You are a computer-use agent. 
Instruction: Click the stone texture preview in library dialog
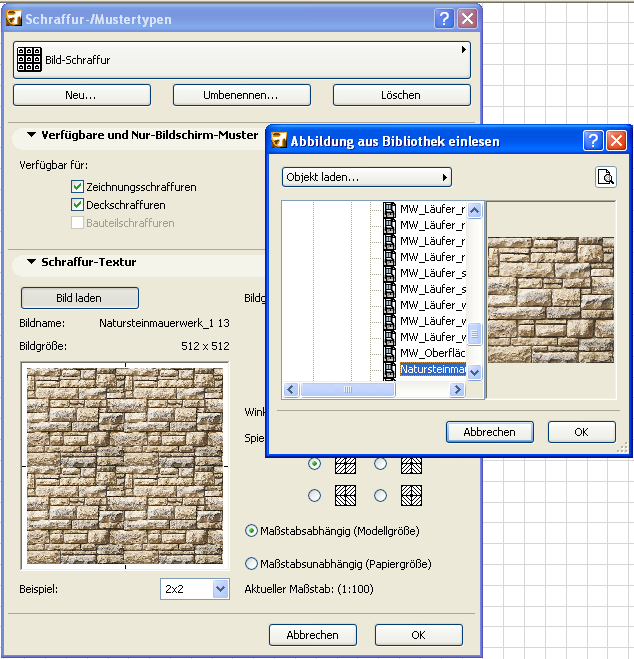[551, 300]
